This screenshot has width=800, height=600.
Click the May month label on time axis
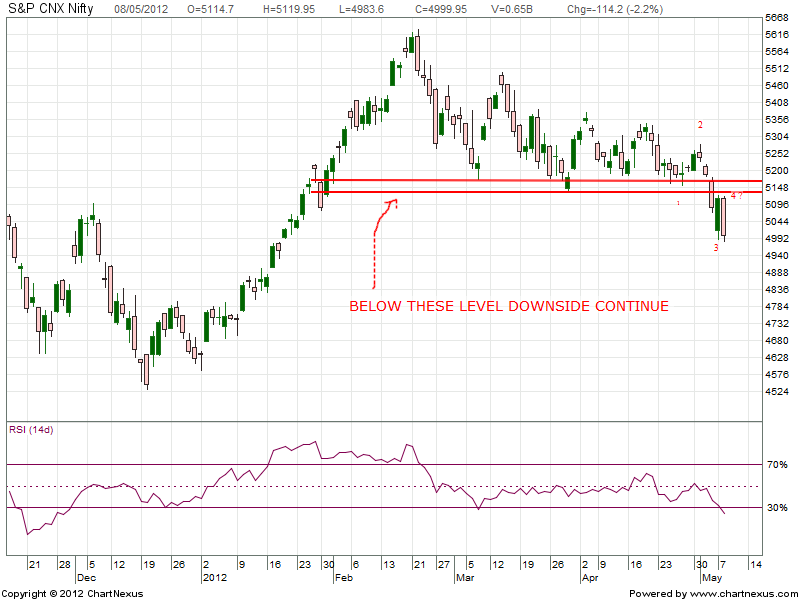(x=712, y=578)
